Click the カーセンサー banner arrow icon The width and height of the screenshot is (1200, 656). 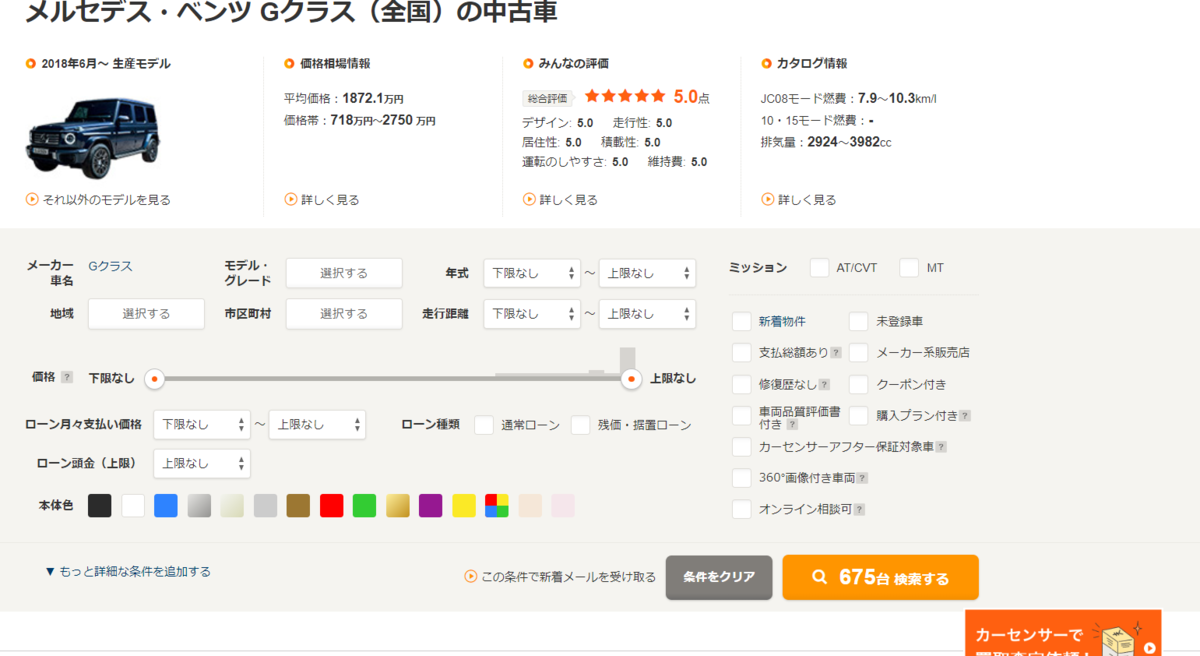(x=1150, y=647)
